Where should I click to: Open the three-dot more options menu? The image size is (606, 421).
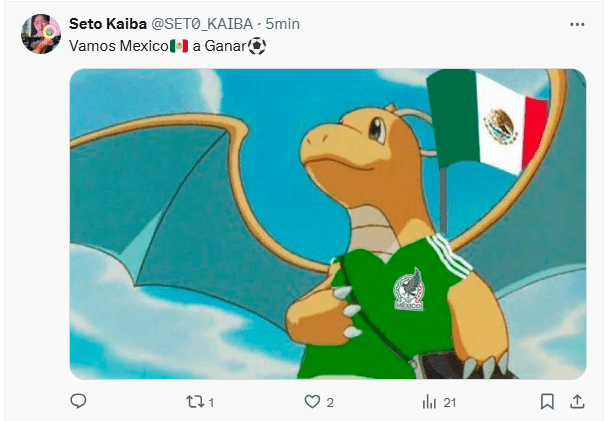[x=577, y=24]
